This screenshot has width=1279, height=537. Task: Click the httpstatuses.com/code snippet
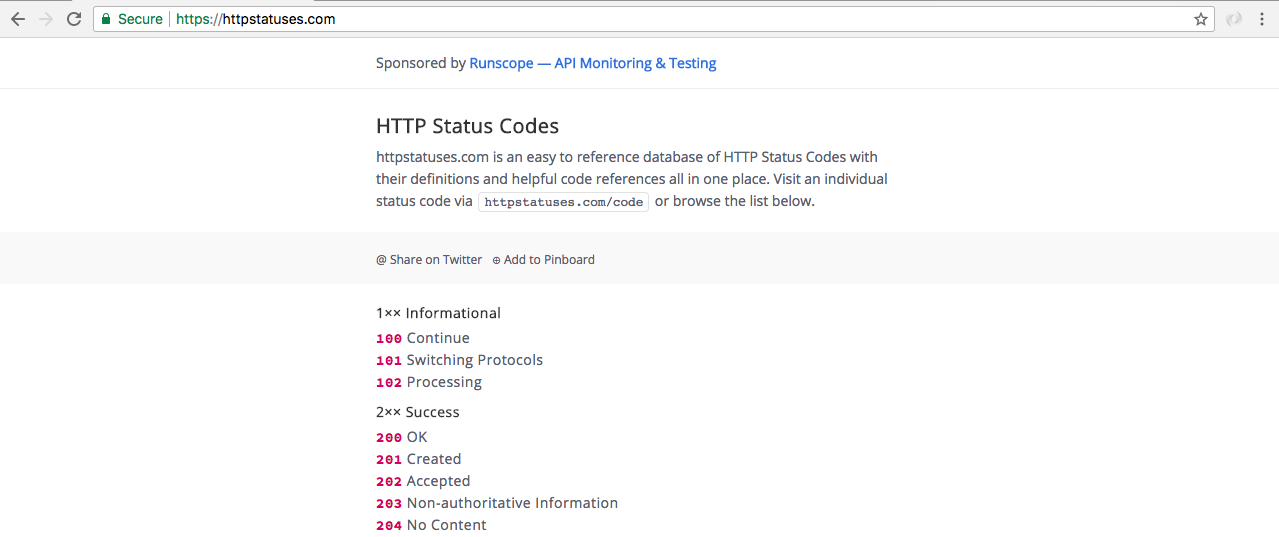[x=564, y=201]
